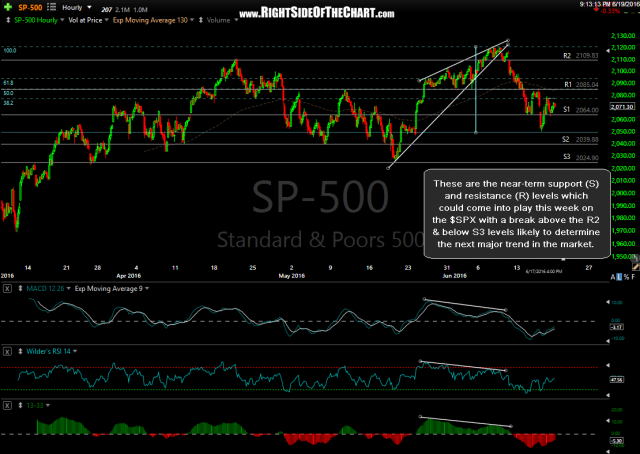Open Exp Moving Average 130 dropdown

[x=192, y=20]
